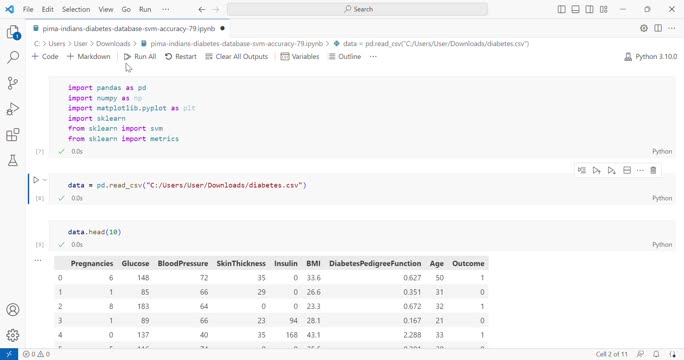The width and height of the screenshot is (684, 360).
Task: Select the pima-indians-diabetes notebook tab
Action: 130,28
